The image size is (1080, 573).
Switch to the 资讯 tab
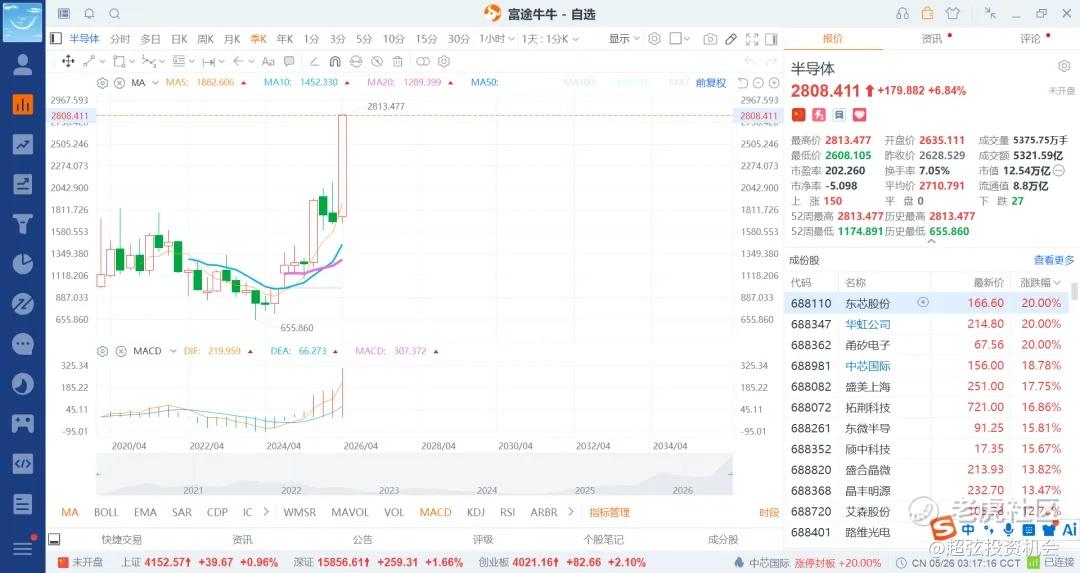pos(932,39)
